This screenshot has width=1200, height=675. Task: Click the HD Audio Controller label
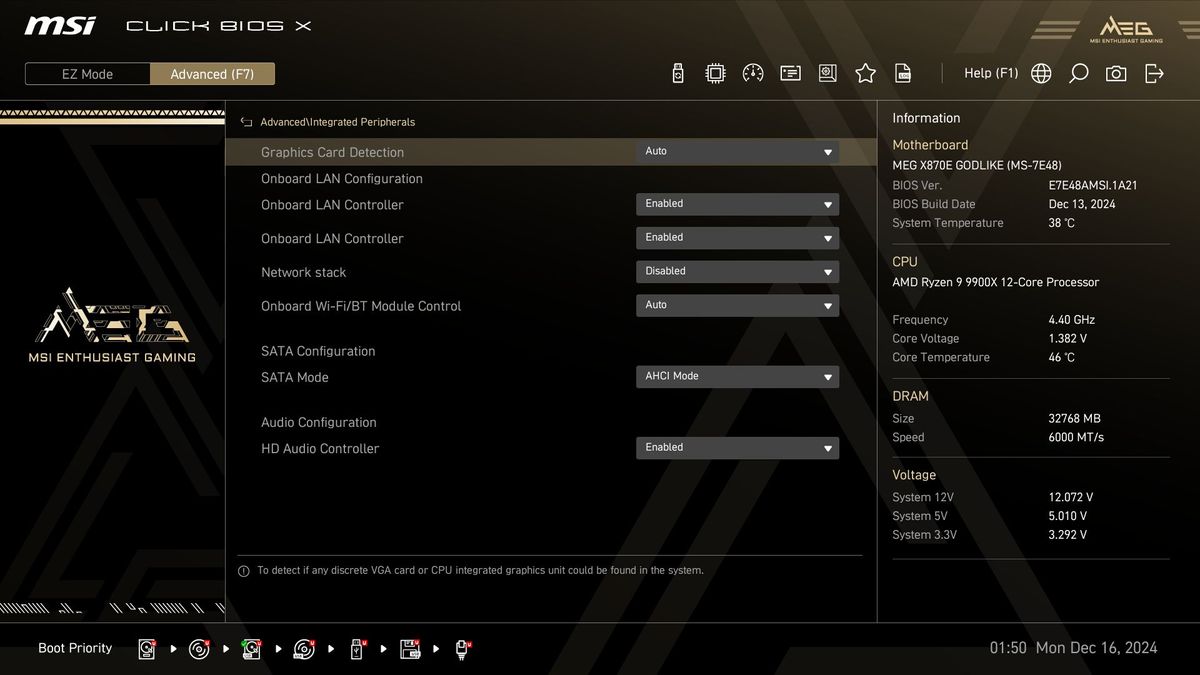pos(320,449)
